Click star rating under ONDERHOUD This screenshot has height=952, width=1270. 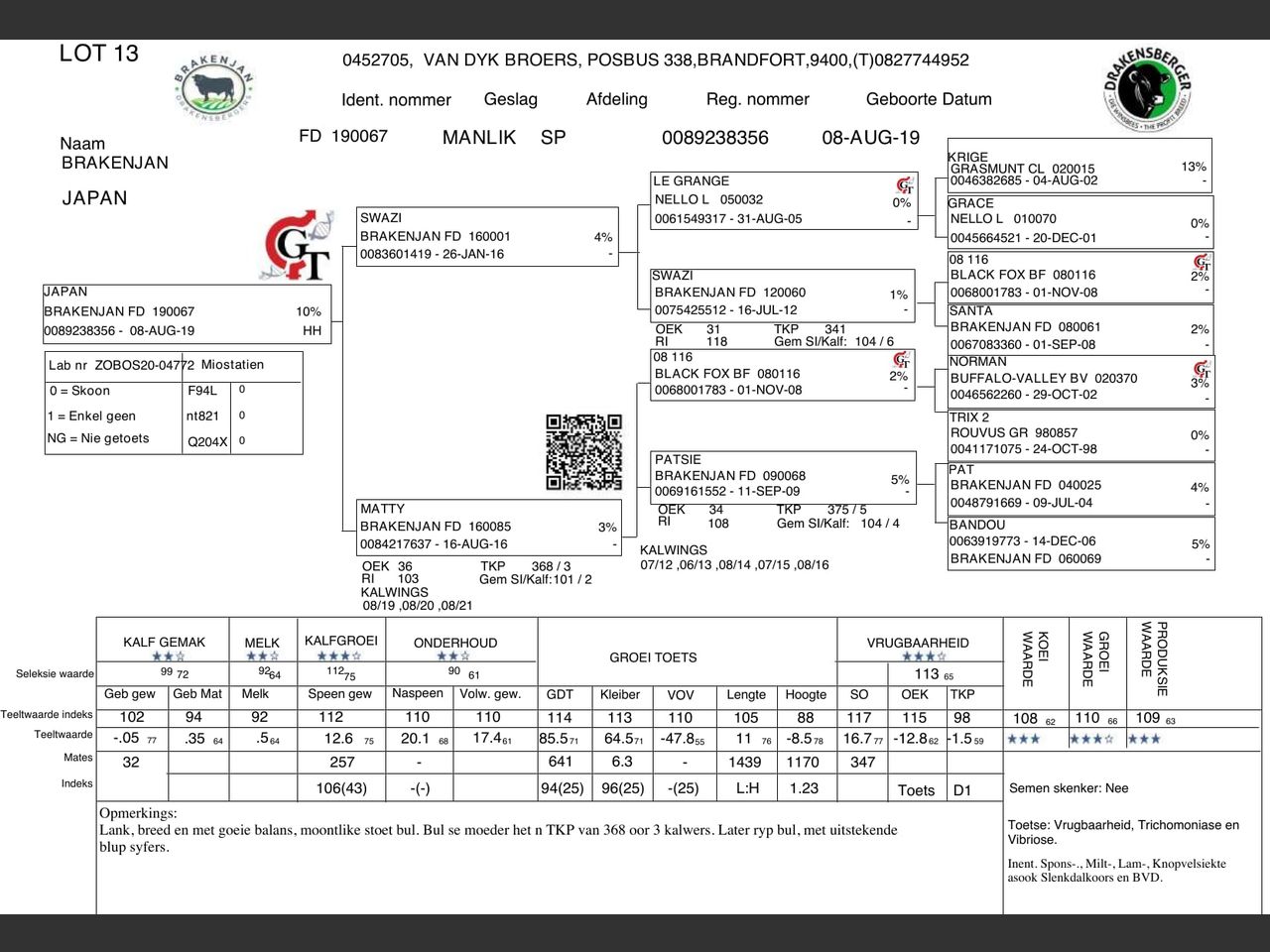click(453, 656)
